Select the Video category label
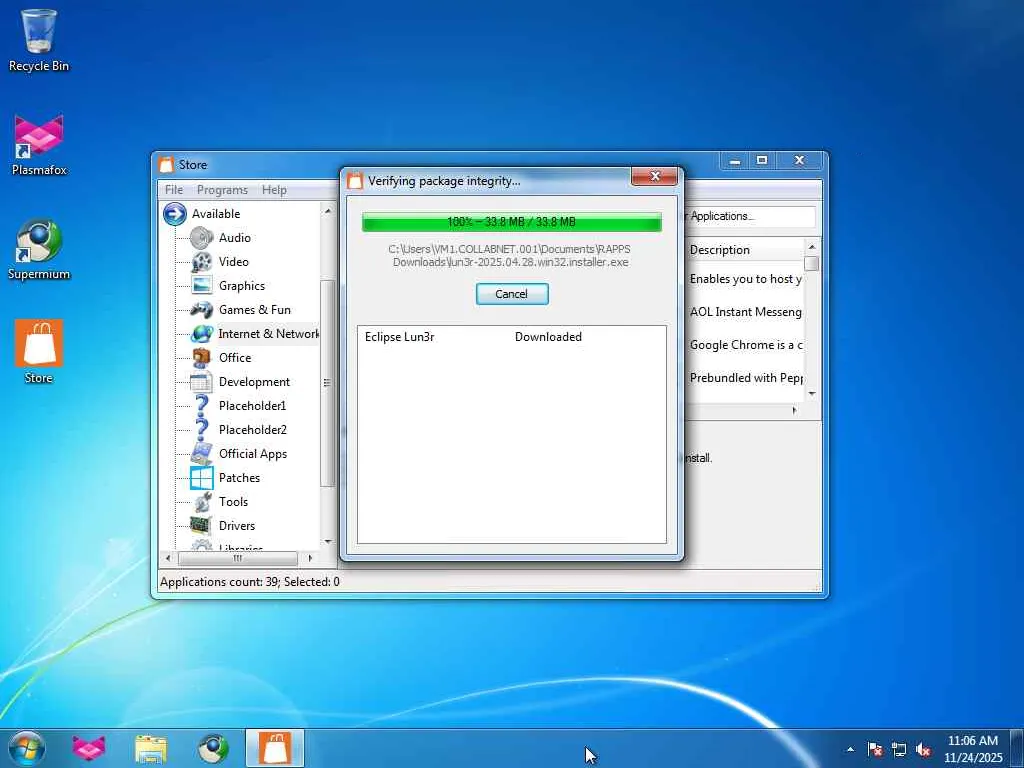 234,262
